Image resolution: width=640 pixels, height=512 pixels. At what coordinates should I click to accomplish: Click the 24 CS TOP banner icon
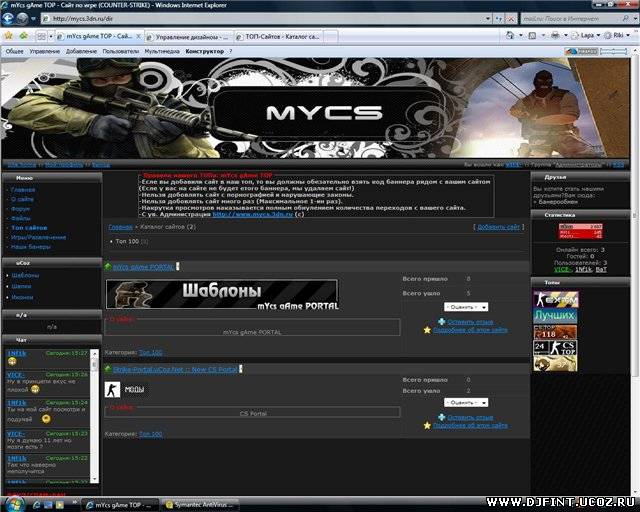(x=554, y=348)
